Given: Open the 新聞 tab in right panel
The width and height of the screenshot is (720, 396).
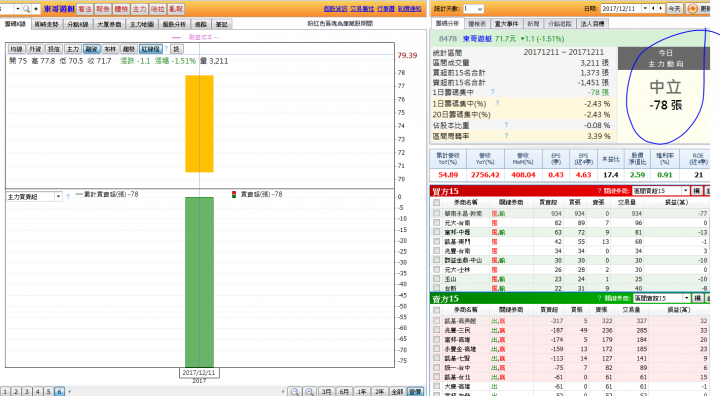Looking at the screenshot, I should point(533,23).
